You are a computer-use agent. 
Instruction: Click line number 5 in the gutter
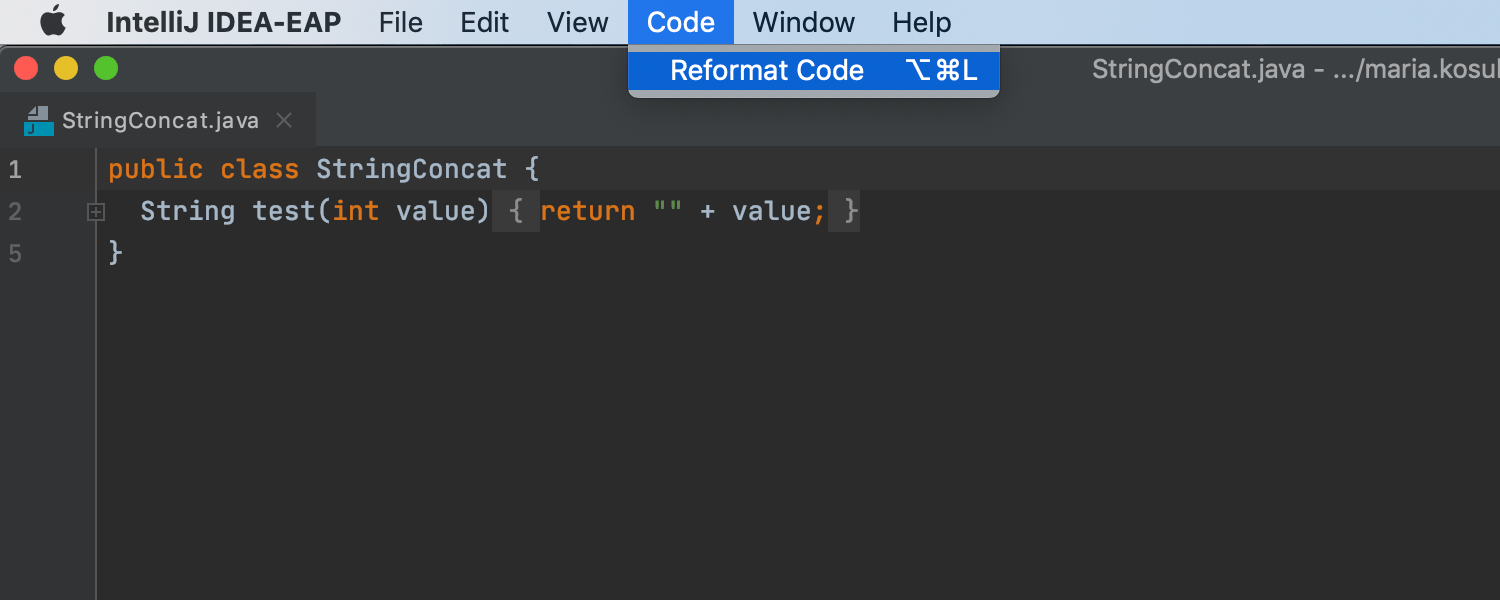pos(15,253)
